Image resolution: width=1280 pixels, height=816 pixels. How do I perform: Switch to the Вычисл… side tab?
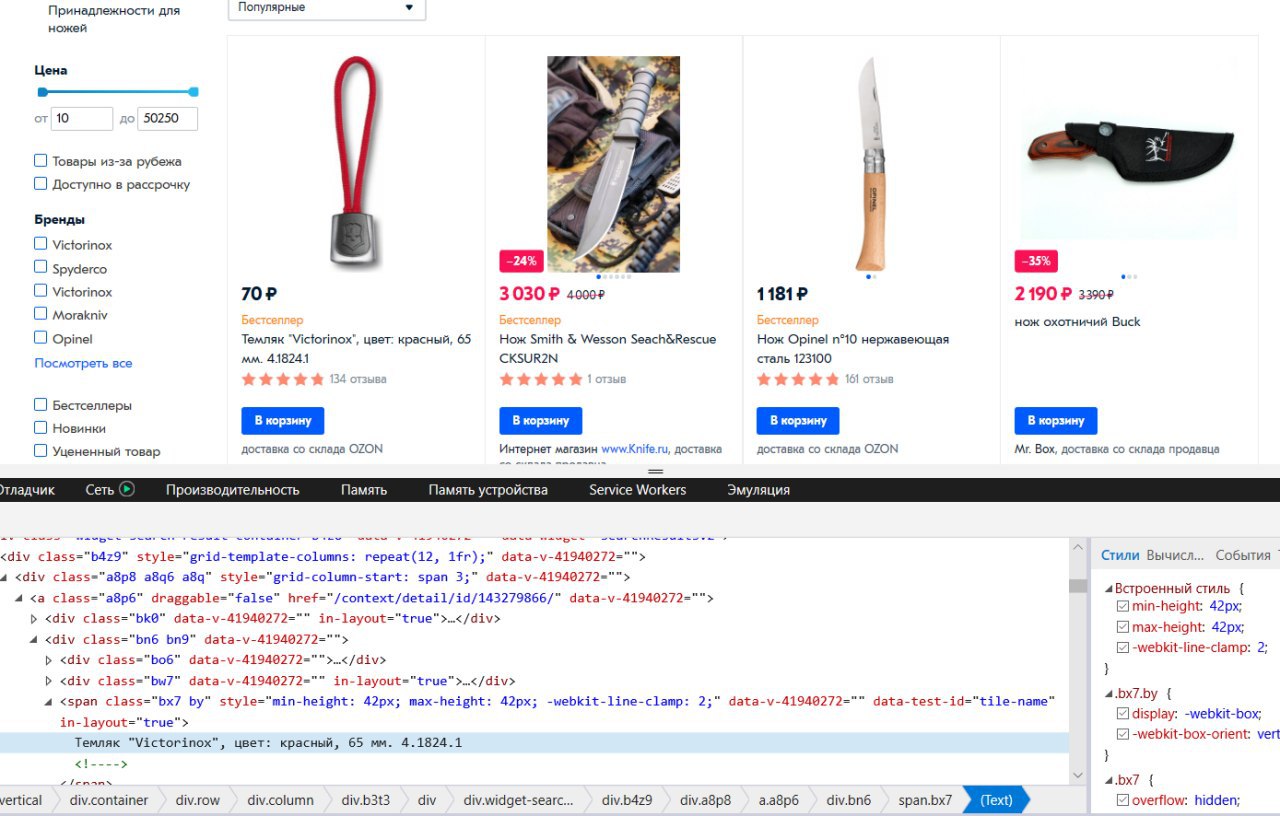1176,555
